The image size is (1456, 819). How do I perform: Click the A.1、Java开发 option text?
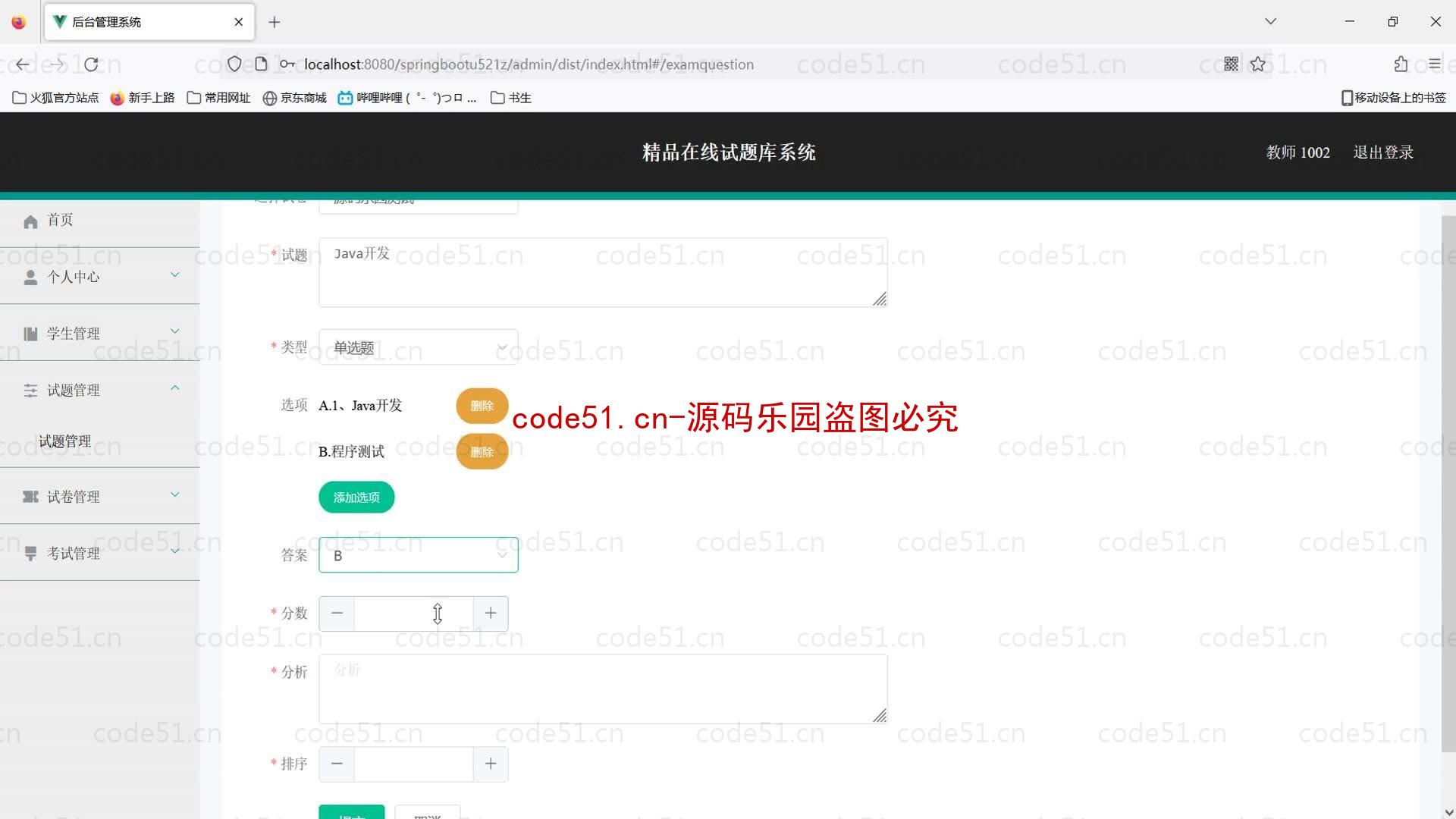pos(360,406)
